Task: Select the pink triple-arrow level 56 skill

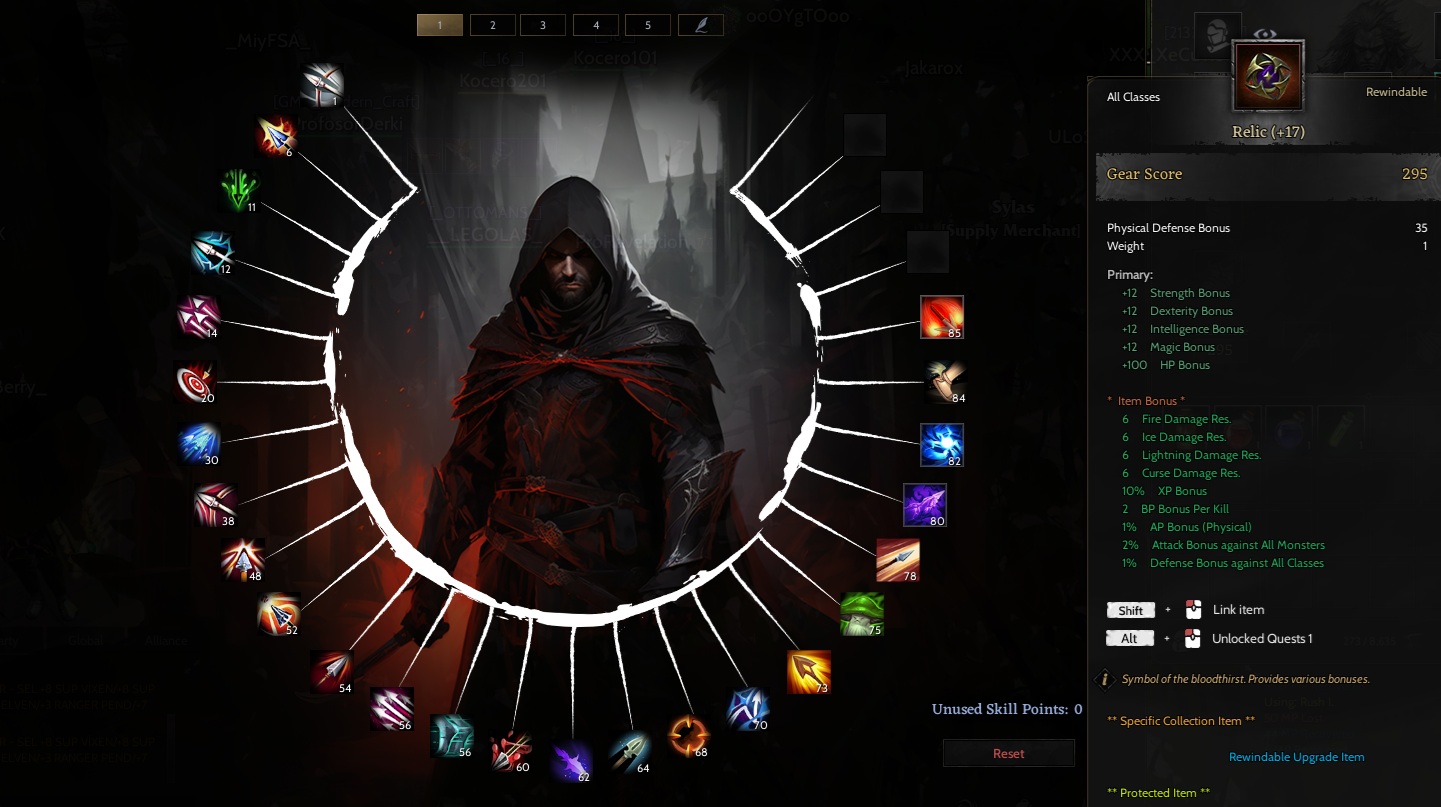Action: coord(391,709)
